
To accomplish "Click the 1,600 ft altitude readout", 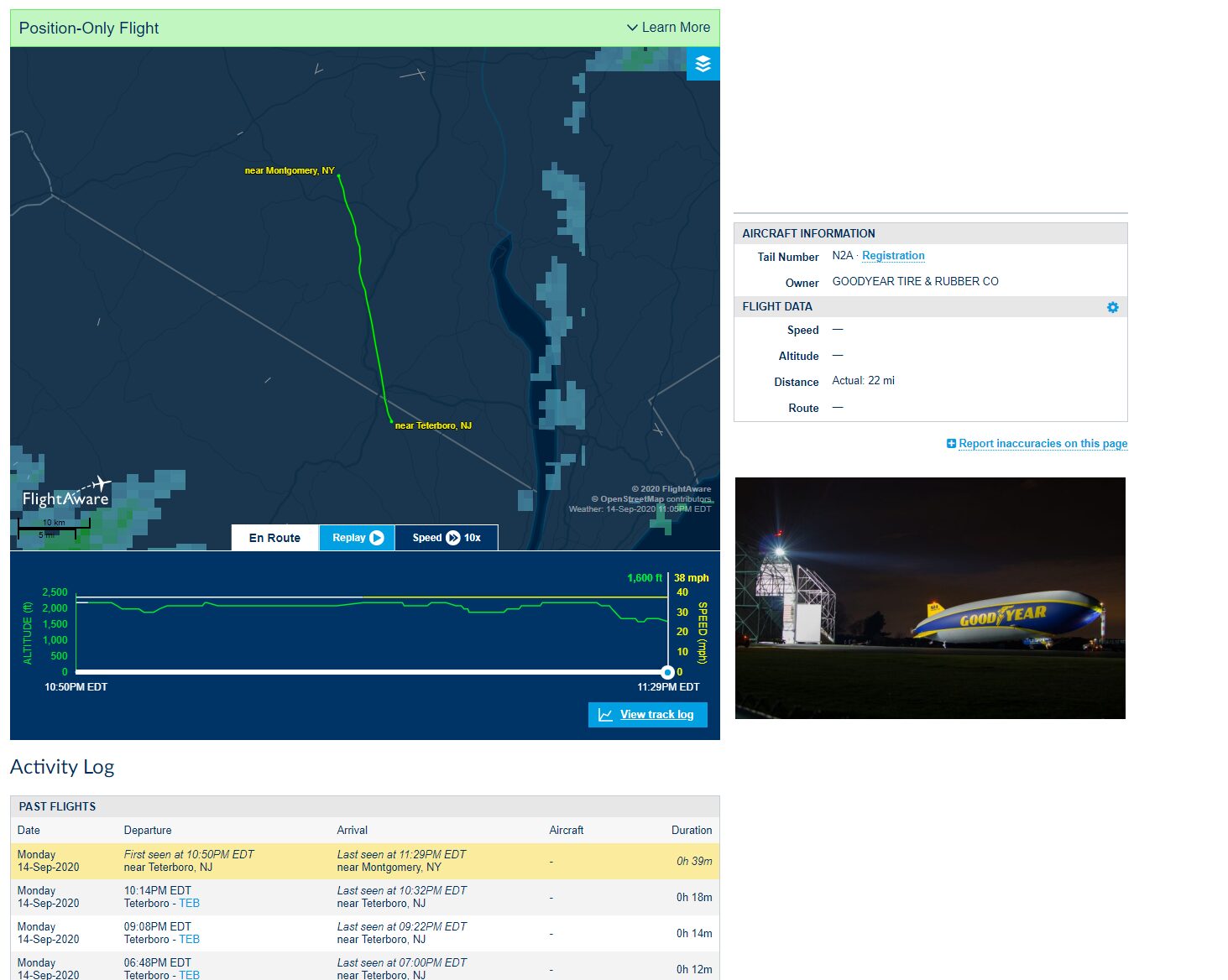I will pyautogui.click(x=645, y=578).
